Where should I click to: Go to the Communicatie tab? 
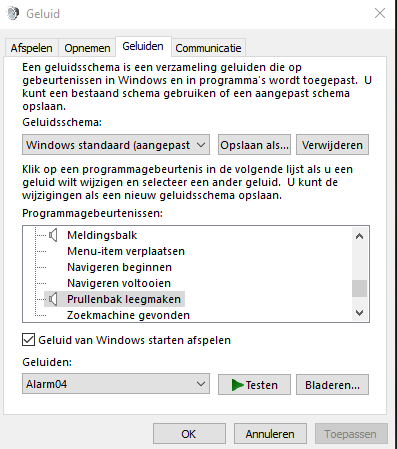click(208, 48)
